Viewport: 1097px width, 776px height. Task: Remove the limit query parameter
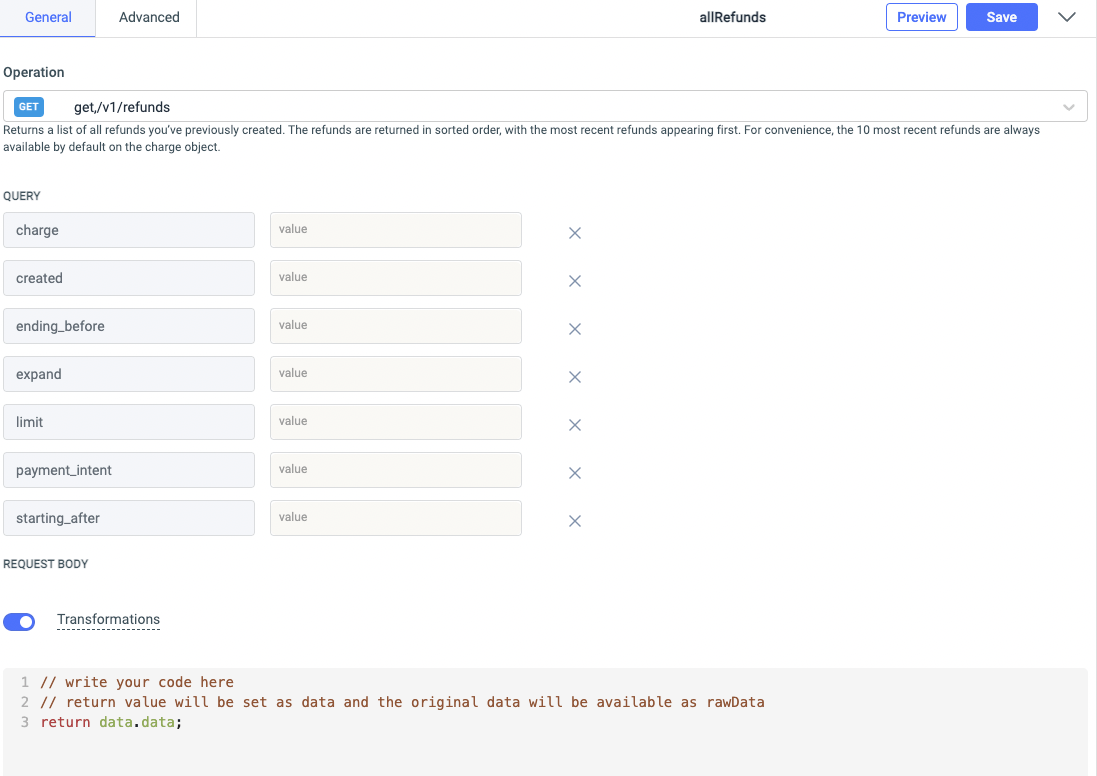575,425
